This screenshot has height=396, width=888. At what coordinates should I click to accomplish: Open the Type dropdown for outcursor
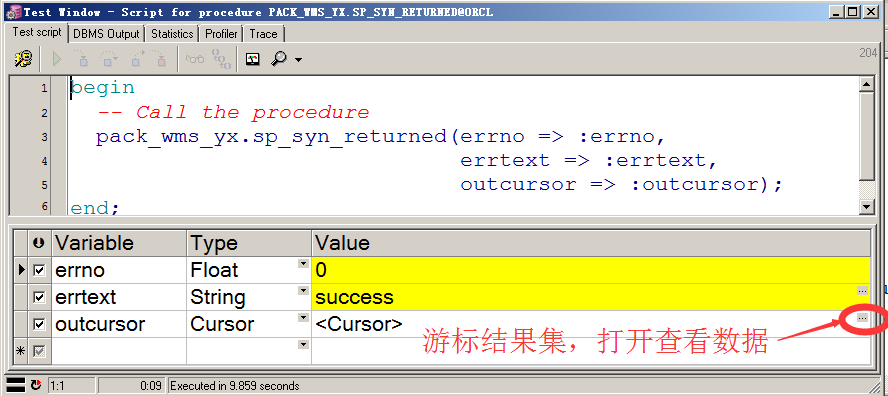pos(304,318)
